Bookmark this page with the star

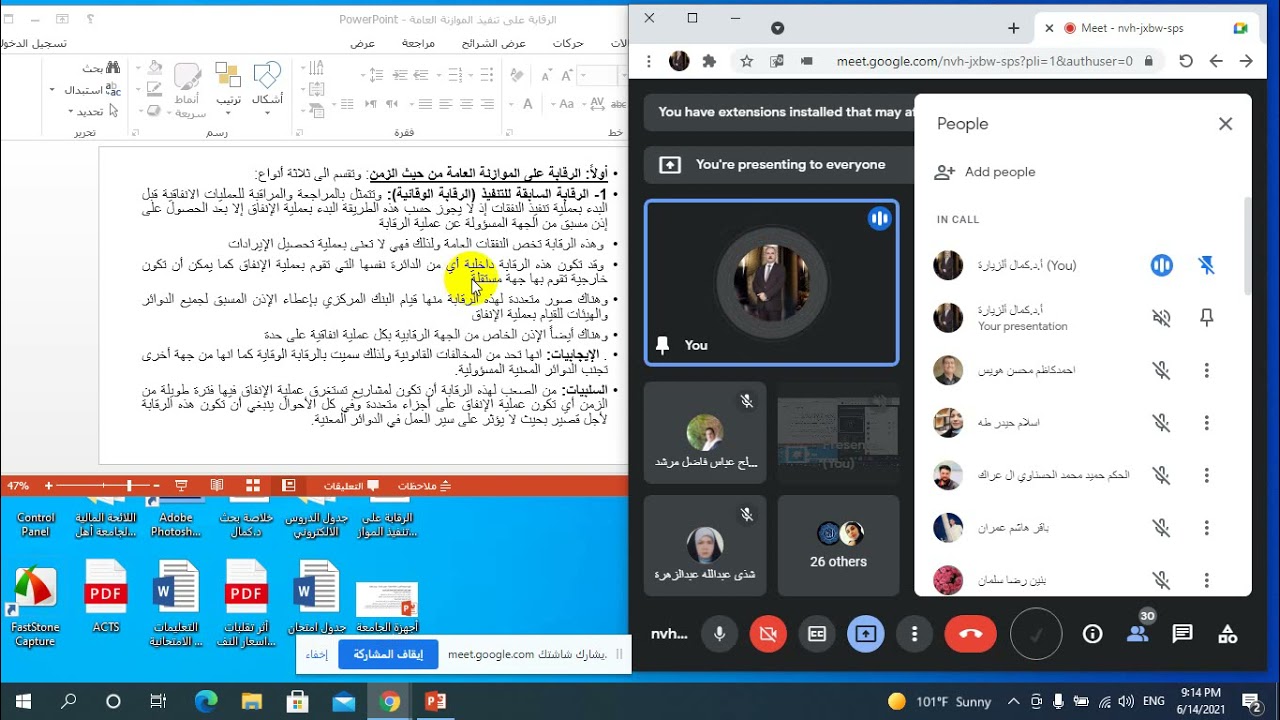(x=746, y=61)
